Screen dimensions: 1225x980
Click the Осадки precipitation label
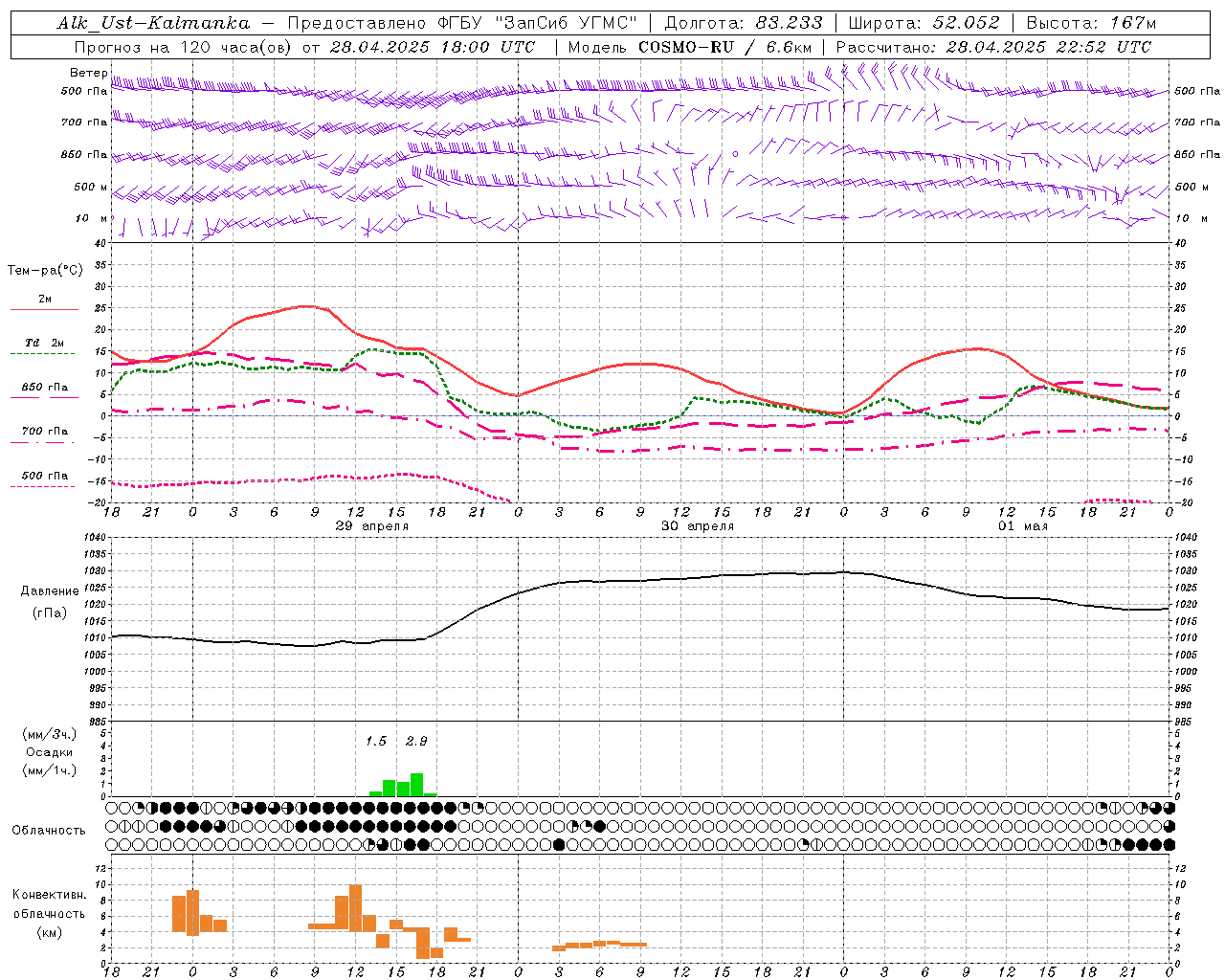pos(50,752)
